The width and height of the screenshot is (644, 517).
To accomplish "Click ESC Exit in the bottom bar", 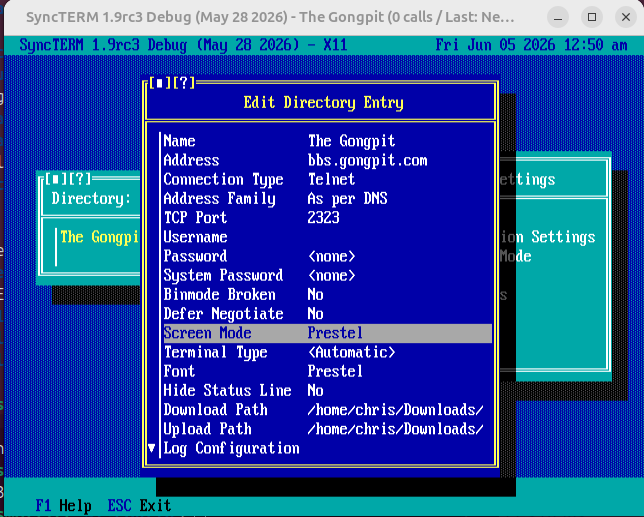I will point(139,506).
